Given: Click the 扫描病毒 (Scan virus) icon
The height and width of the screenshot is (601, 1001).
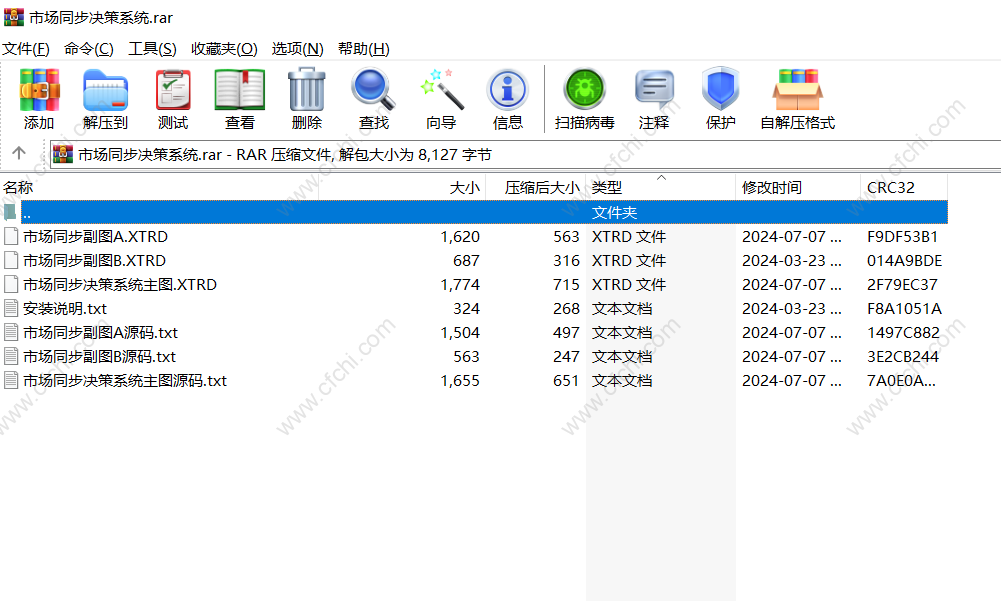Looking at the screenshot, I should coord(584,89).
